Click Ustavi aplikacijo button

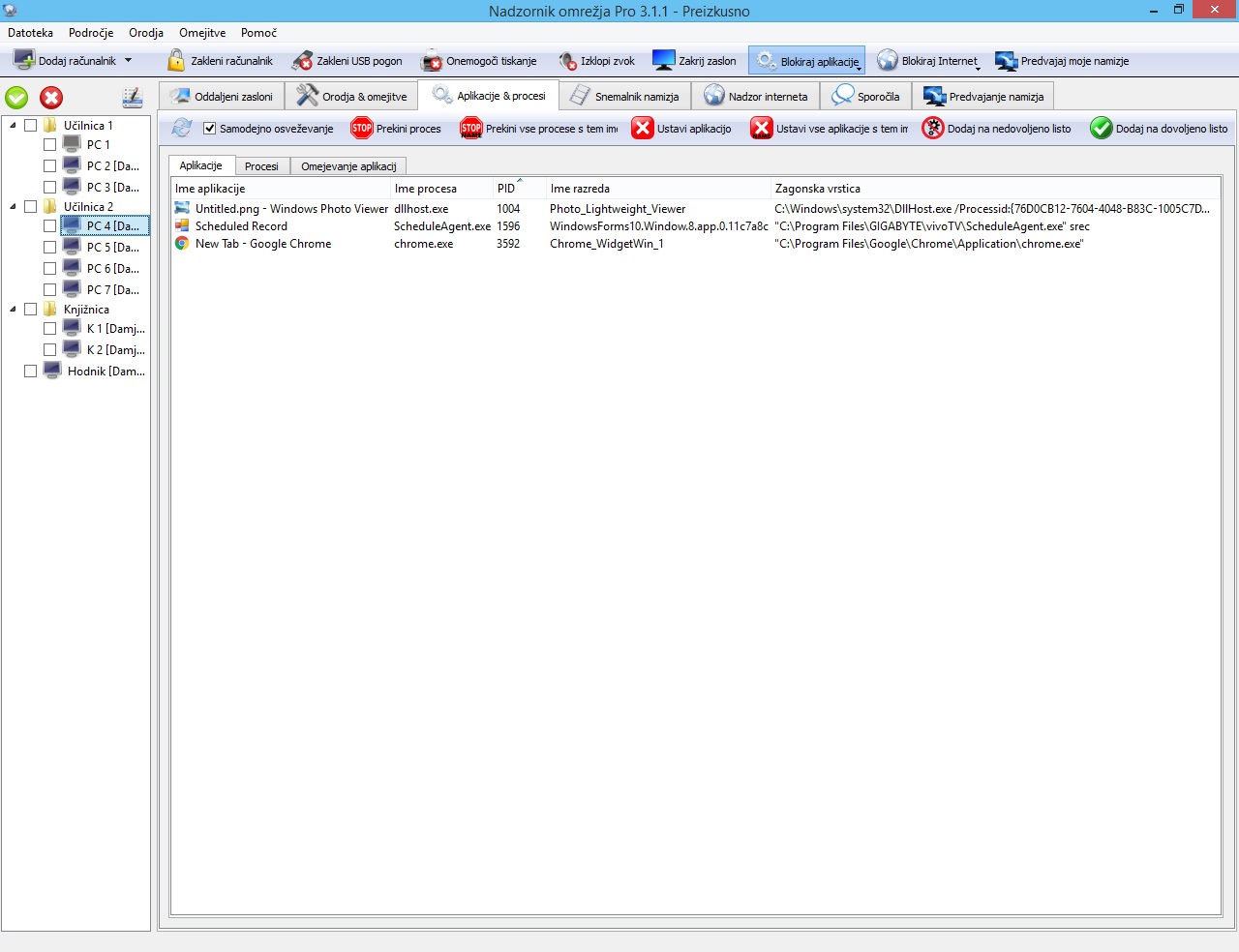click(682, 129)
